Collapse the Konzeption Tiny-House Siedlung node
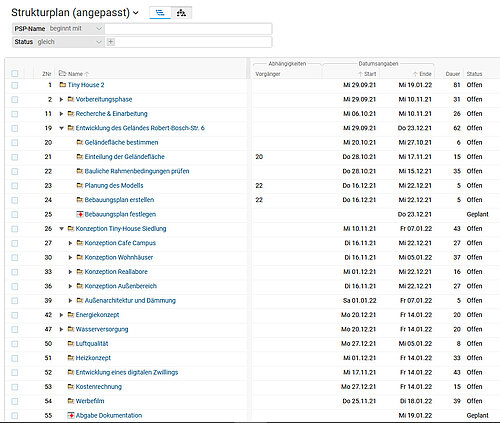500x423 pixels. (x=61, y=229)
